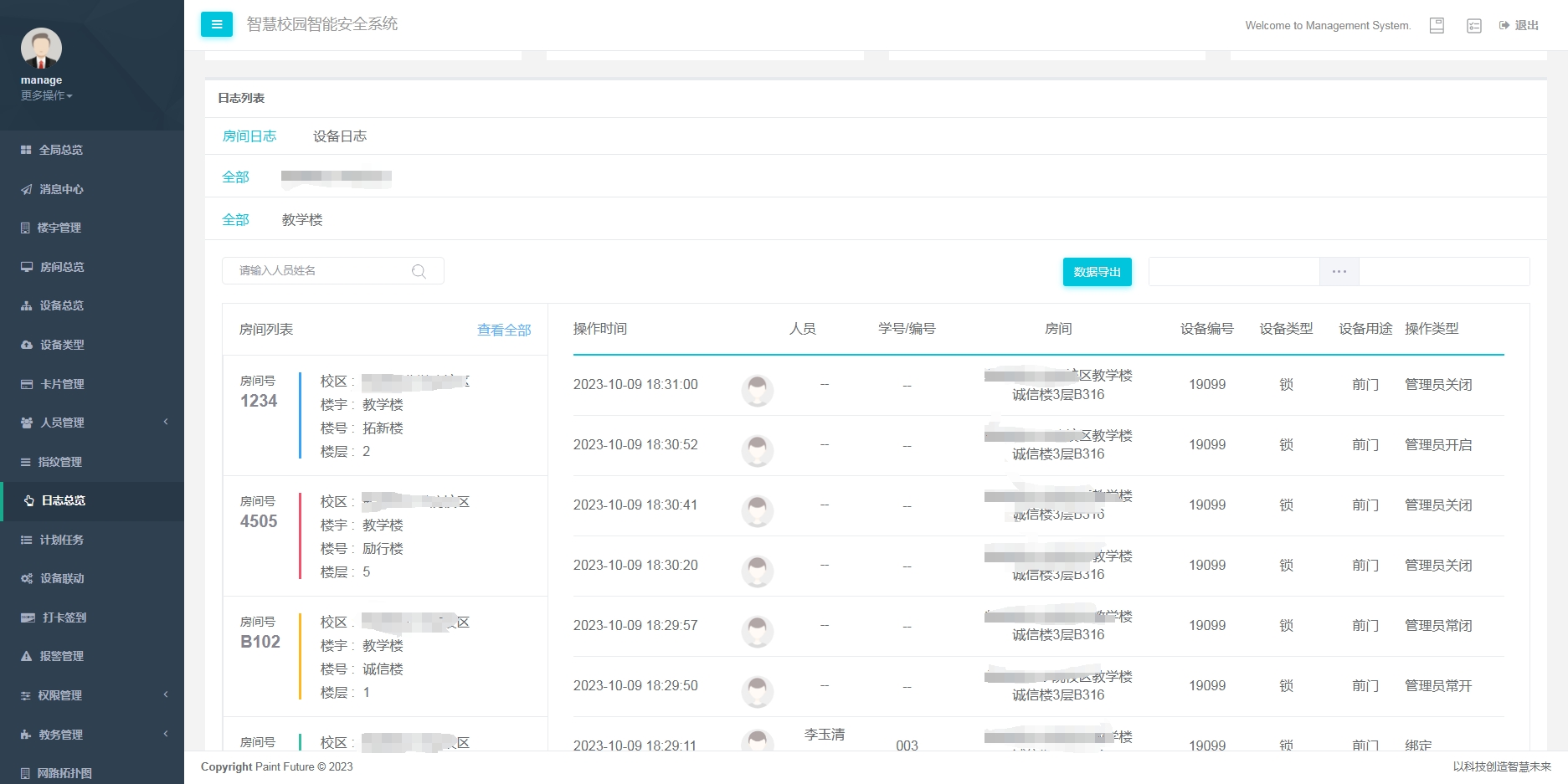Open 打卡签到 keyboard icon
This screenshot has height=784, width=1568.
28,617
